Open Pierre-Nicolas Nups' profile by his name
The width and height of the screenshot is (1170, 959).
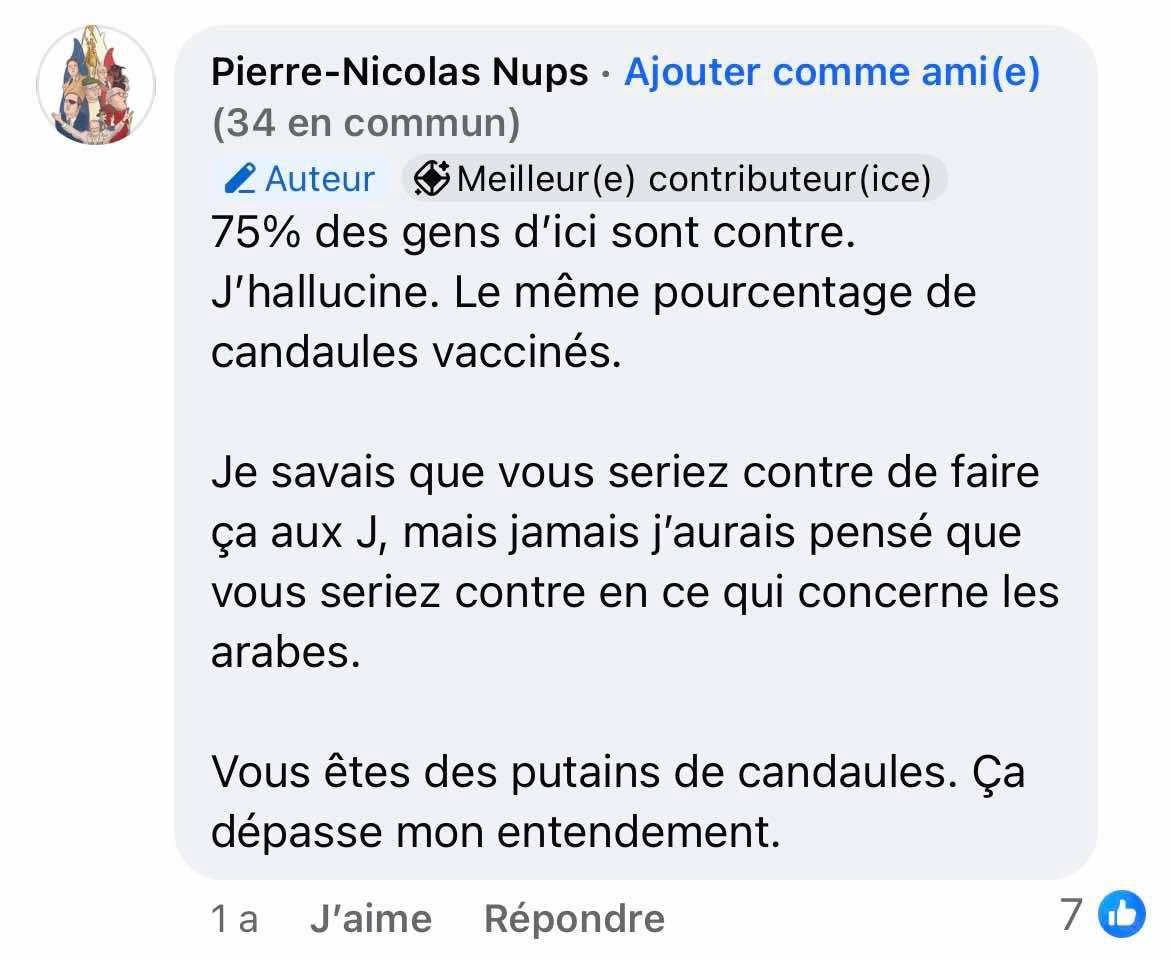[x=396, y=72]
